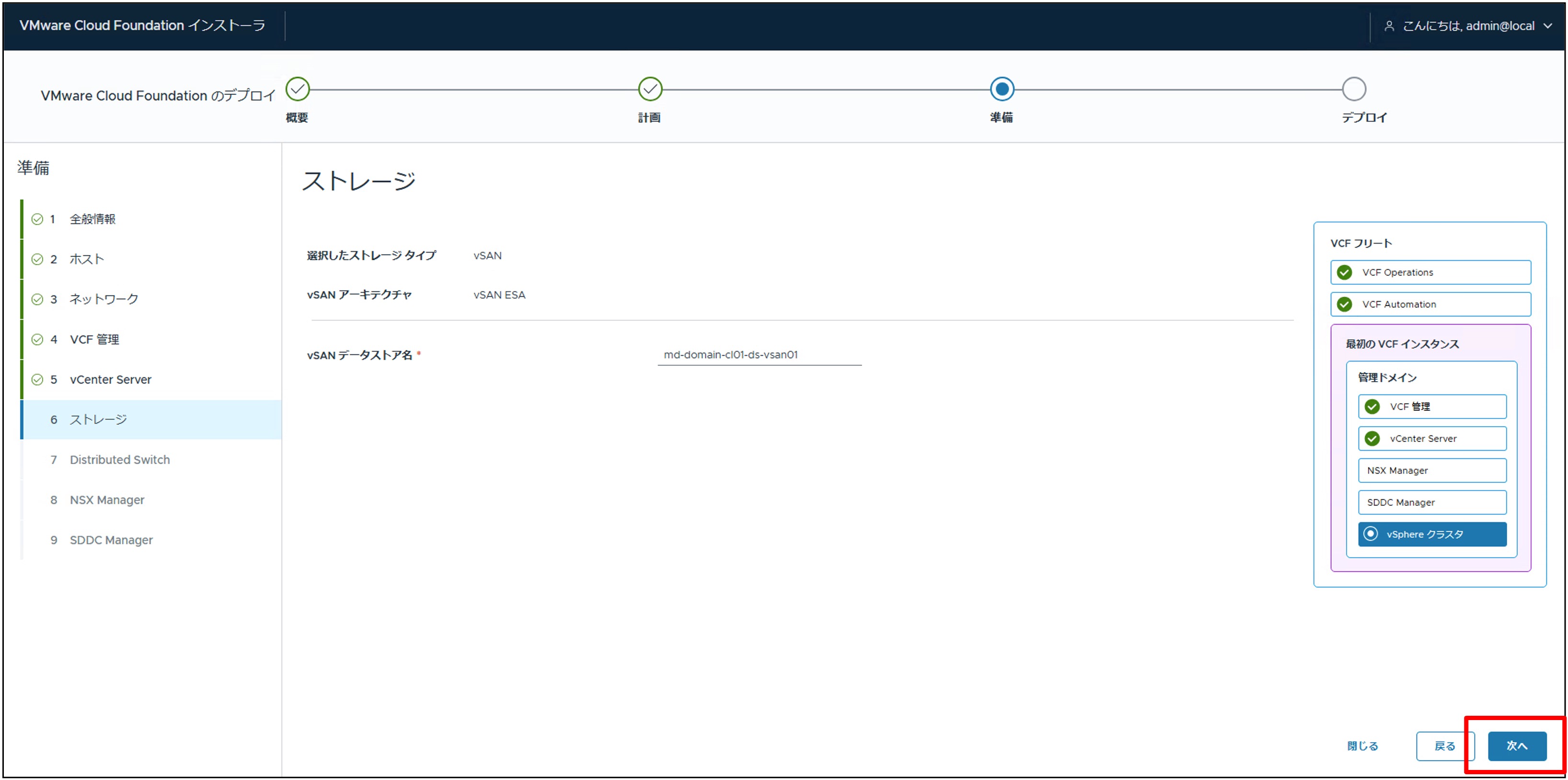Click the 戻る button
This screenshot has height=780, width=1568.
(x=1445, y=746)
